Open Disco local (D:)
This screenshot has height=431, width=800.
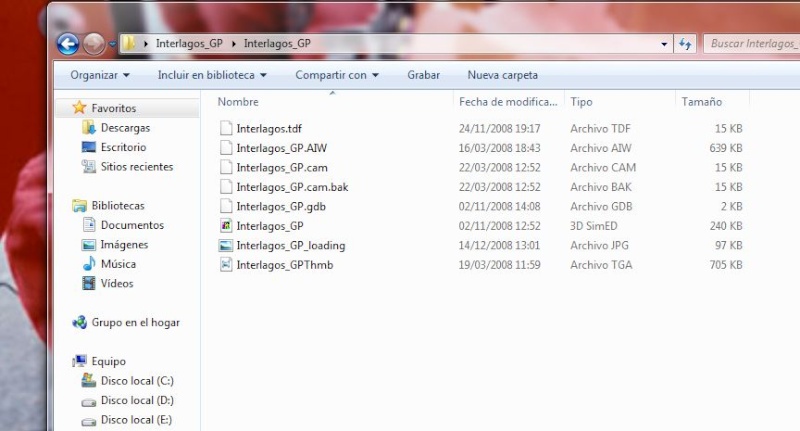tap(137, 400)
